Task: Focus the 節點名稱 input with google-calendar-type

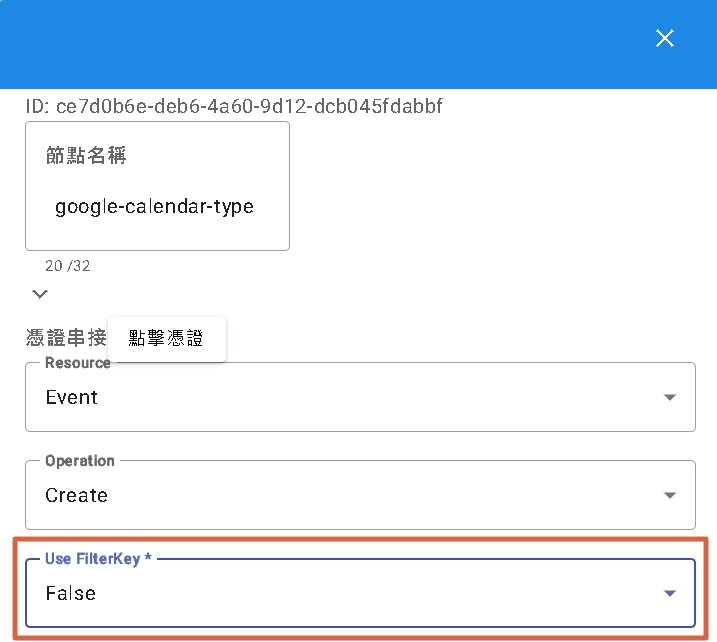Action: click(155, 207)
